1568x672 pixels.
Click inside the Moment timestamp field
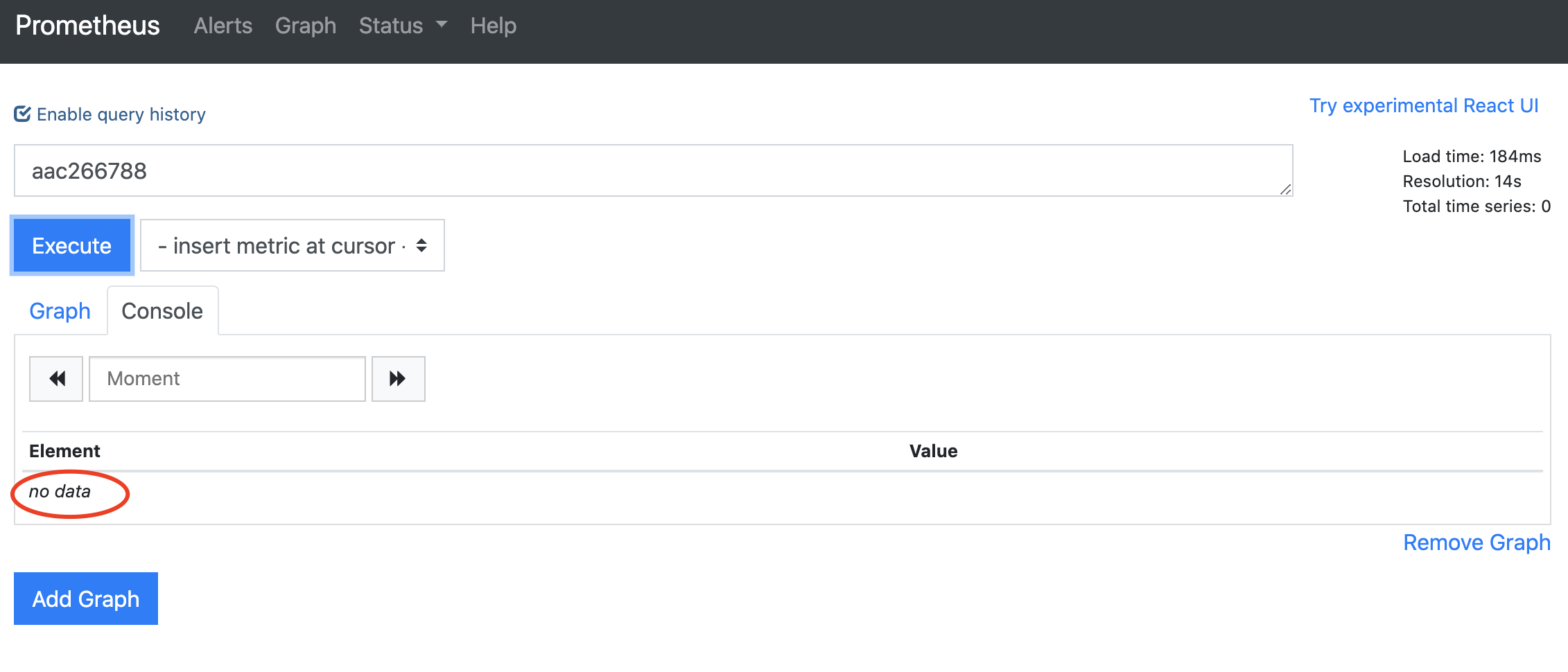pos(227,378)
